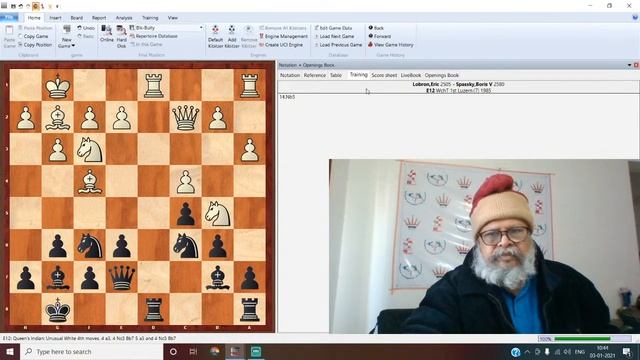Image resolution: width=640 pixels, height=360 pixels.
Task: Click Copy Position in the Clipboard group
Action: 35,45
